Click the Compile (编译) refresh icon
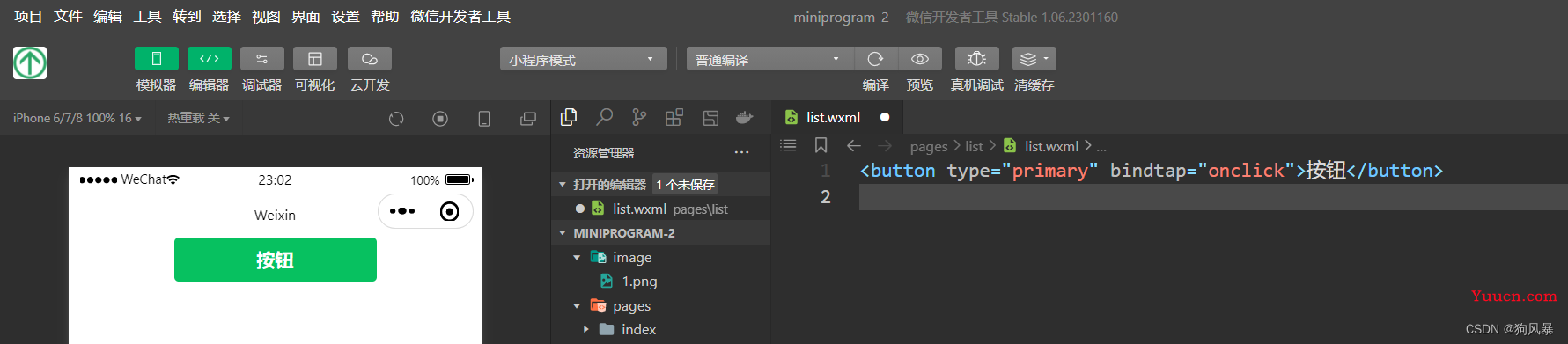Image resolution: width=1568 pixels, height=344 pixels. [x=875, y=59]
